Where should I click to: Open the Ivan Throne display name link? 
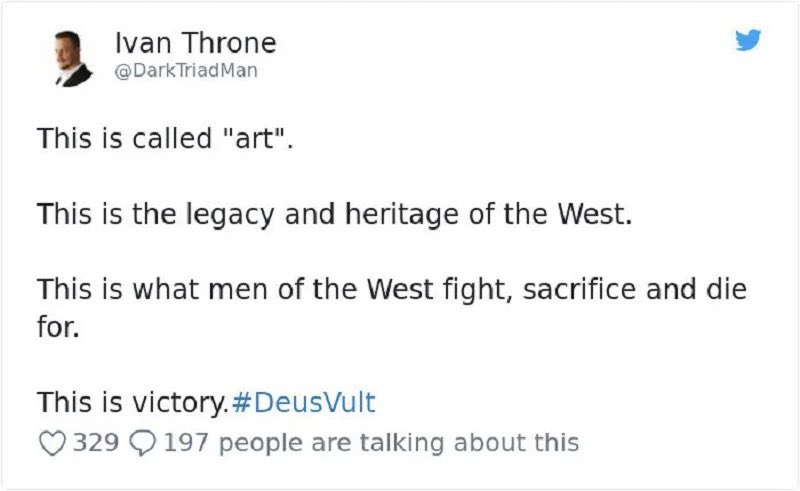point(195,44)
